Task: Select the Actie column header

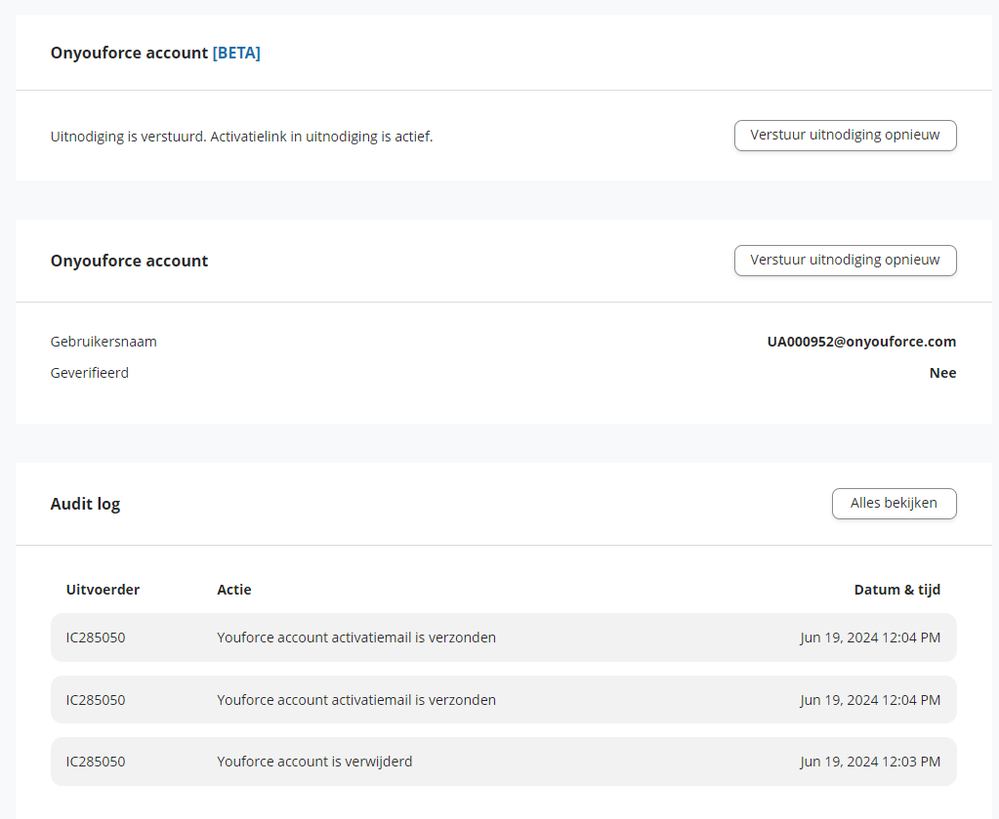Action: tap(234, 590)
